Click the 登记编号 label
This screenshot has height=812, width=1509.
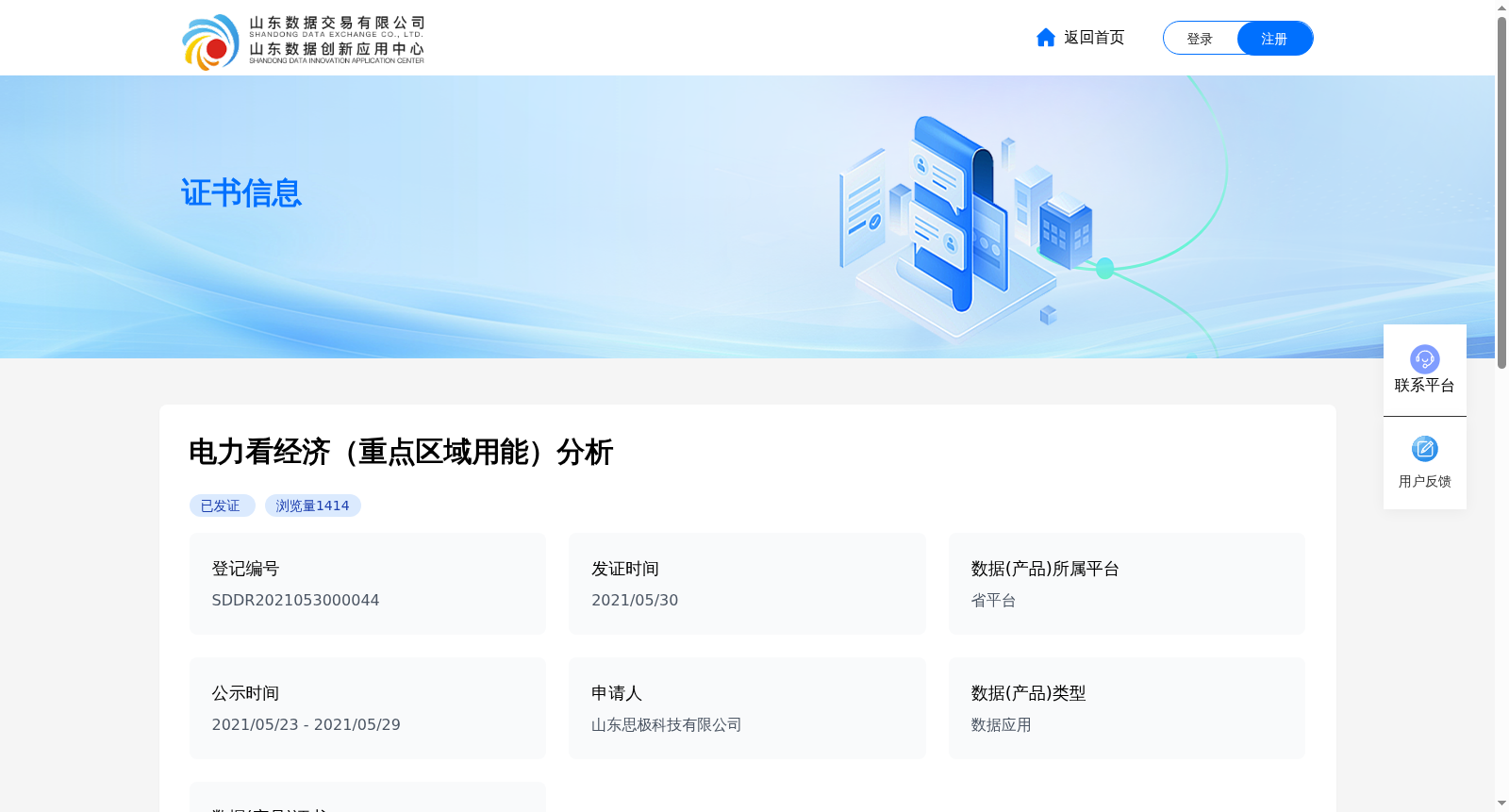pyautogui.click(x=245, y=569)
